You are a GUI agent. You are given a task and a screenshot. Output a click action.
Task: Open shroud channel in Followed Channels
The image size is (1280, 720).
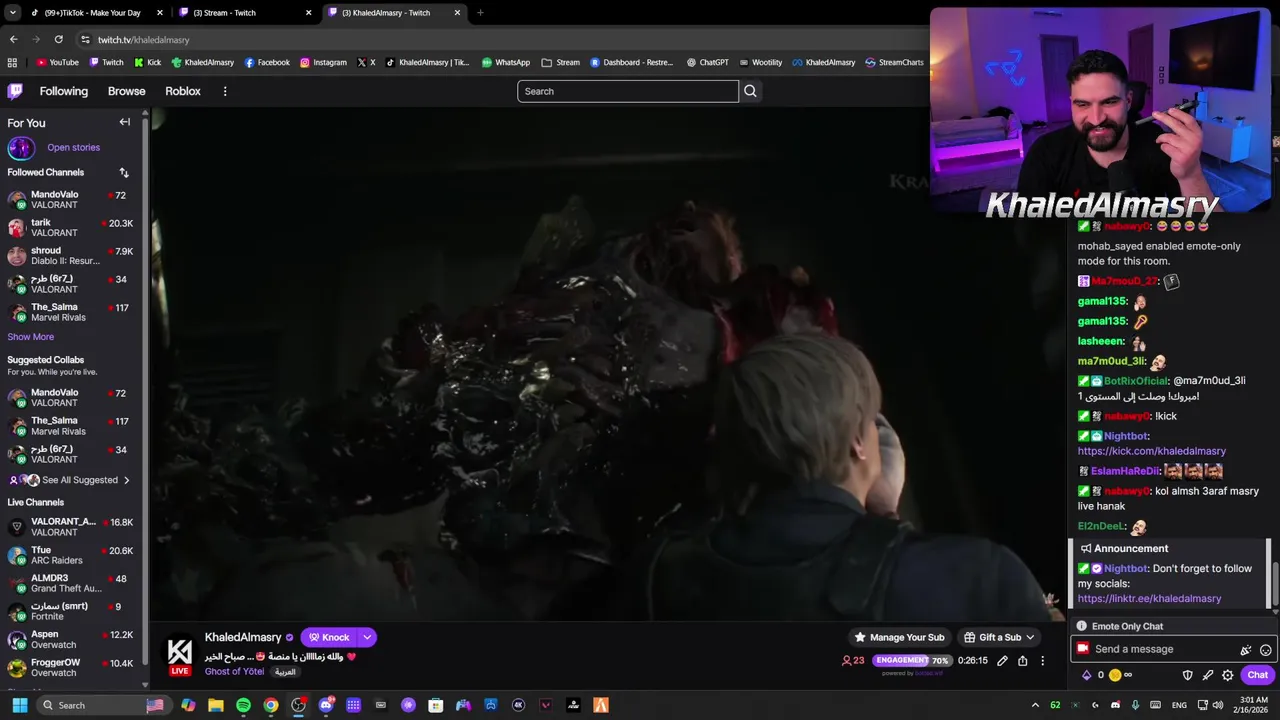point(72,256)
